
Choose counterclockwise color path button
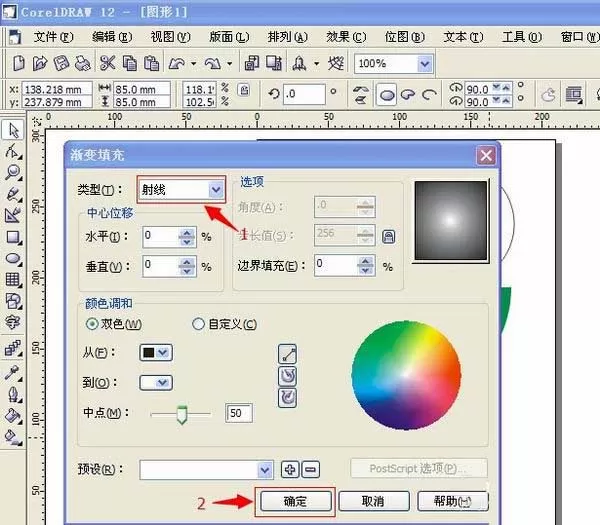point(287,376)
